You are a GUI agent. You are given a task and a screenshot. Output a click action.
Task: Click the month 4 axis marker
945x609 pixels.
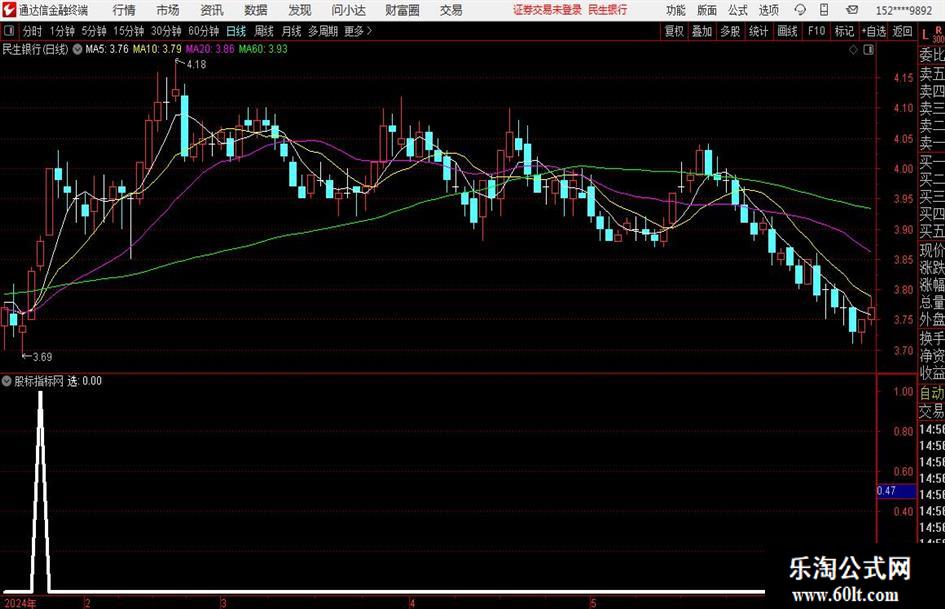coord(412,603)
